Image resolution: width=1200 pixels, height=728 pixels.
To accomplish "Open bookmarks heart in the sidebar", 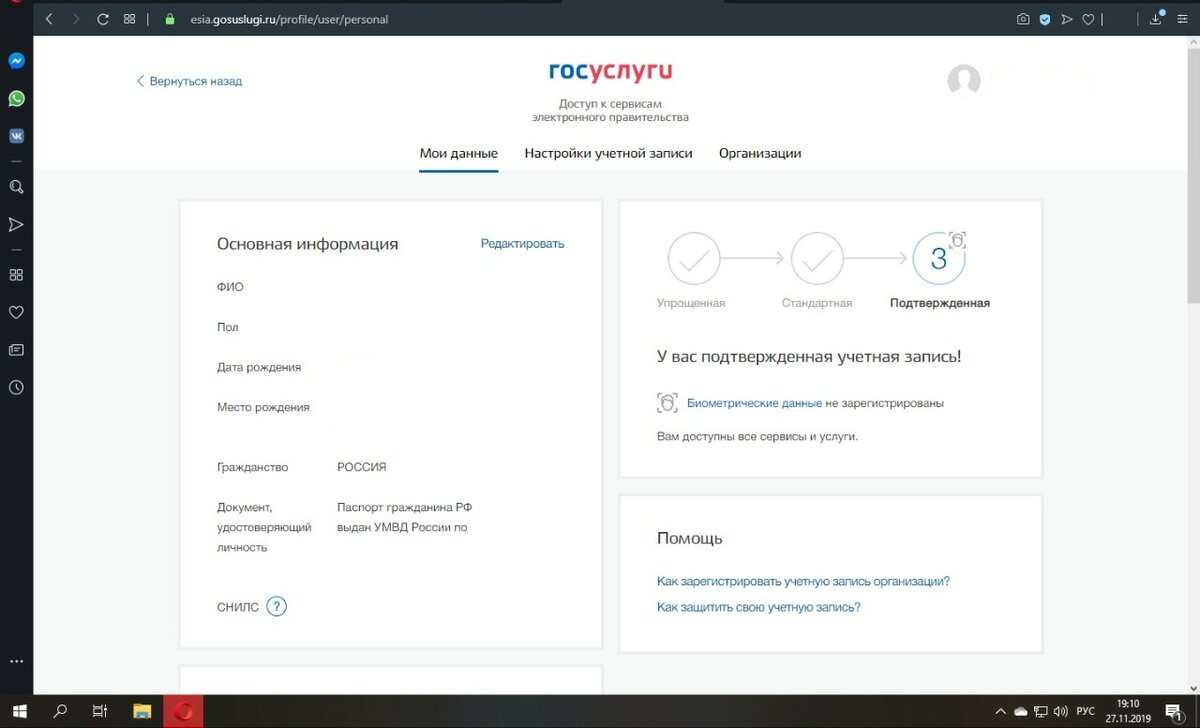I will click(16, 312).
